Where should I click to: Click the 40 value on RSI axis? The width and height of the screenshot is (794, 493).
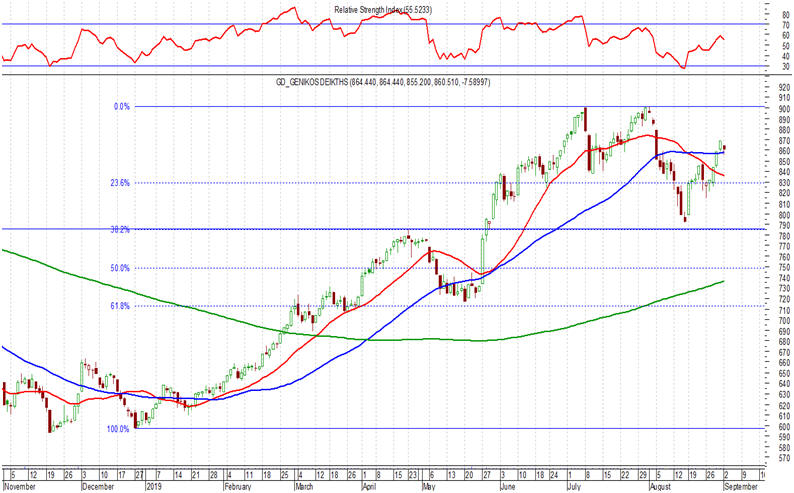tap(786, 56)
